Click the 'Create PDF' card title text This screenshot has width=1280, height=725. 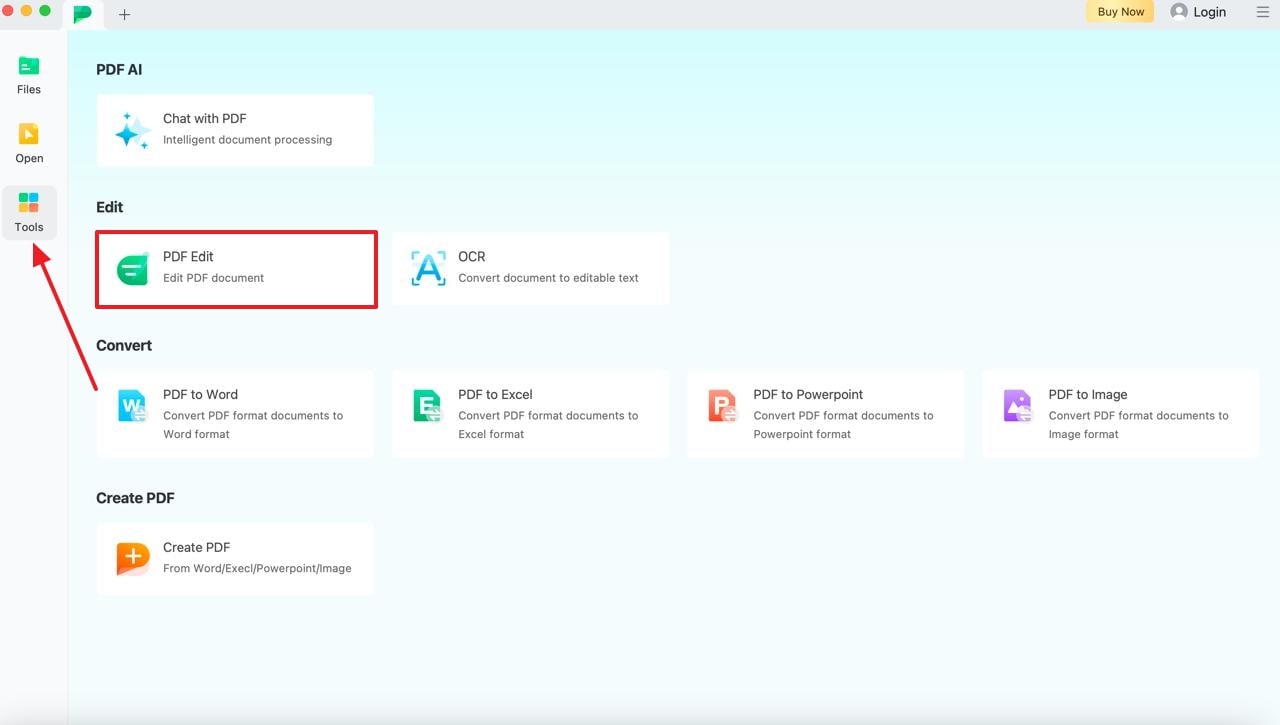[x=197, y=547]
